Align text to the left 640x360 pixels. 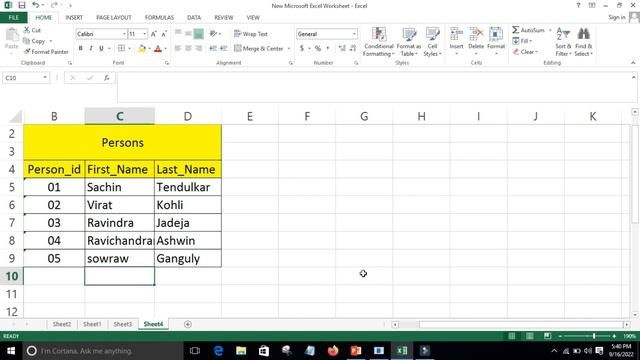(x=178, y=49)
